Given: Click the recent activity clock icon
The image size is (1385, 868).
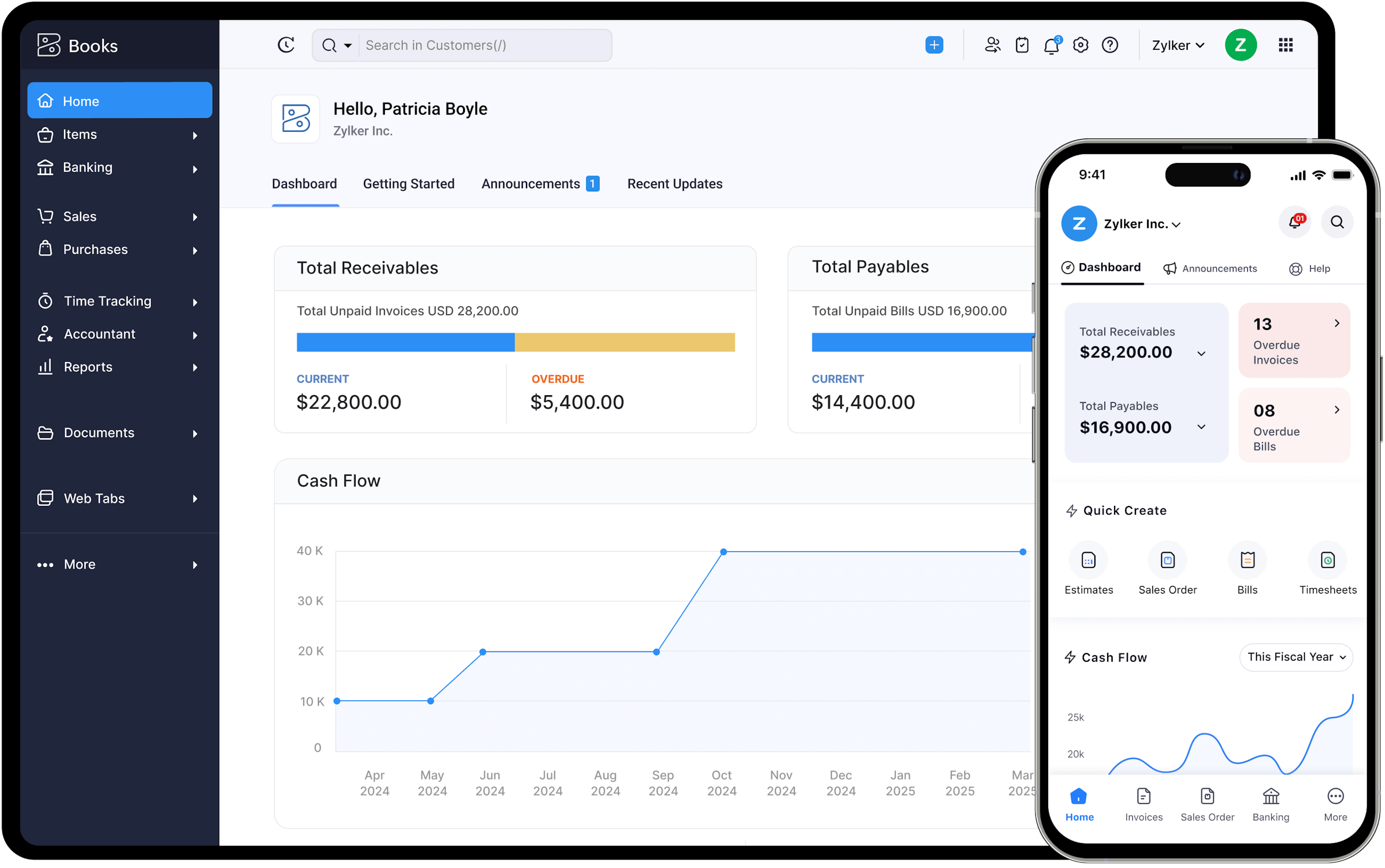Looking at the screenshot, I should click(x=286, y=45).
